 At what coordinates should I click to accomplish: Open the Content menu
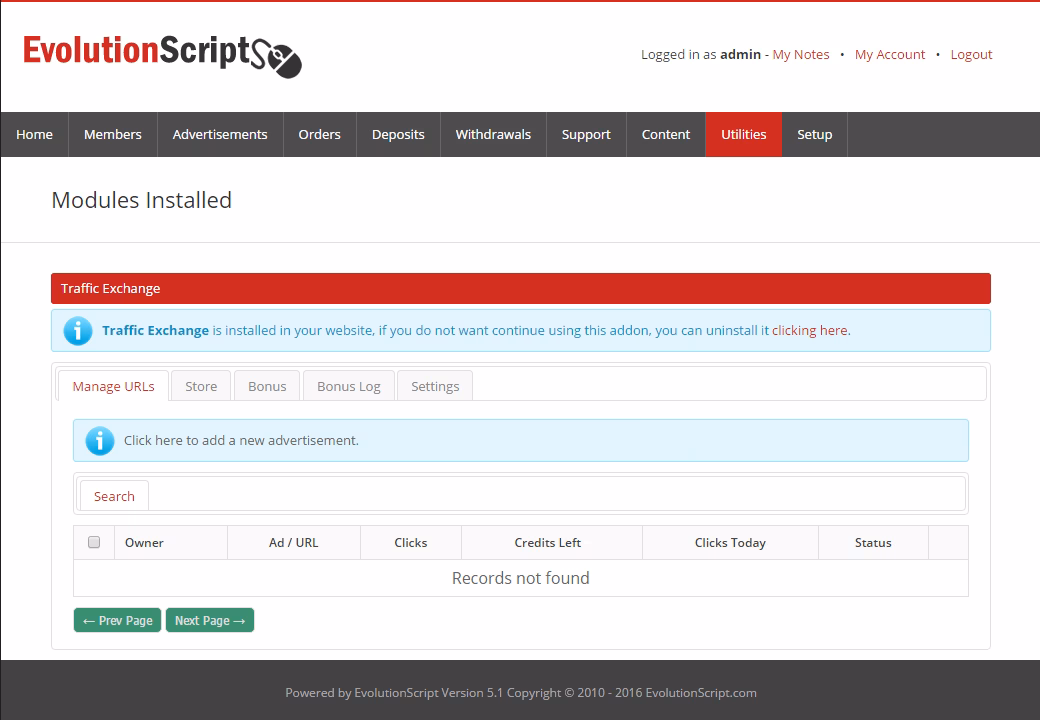tap(666, 135)
